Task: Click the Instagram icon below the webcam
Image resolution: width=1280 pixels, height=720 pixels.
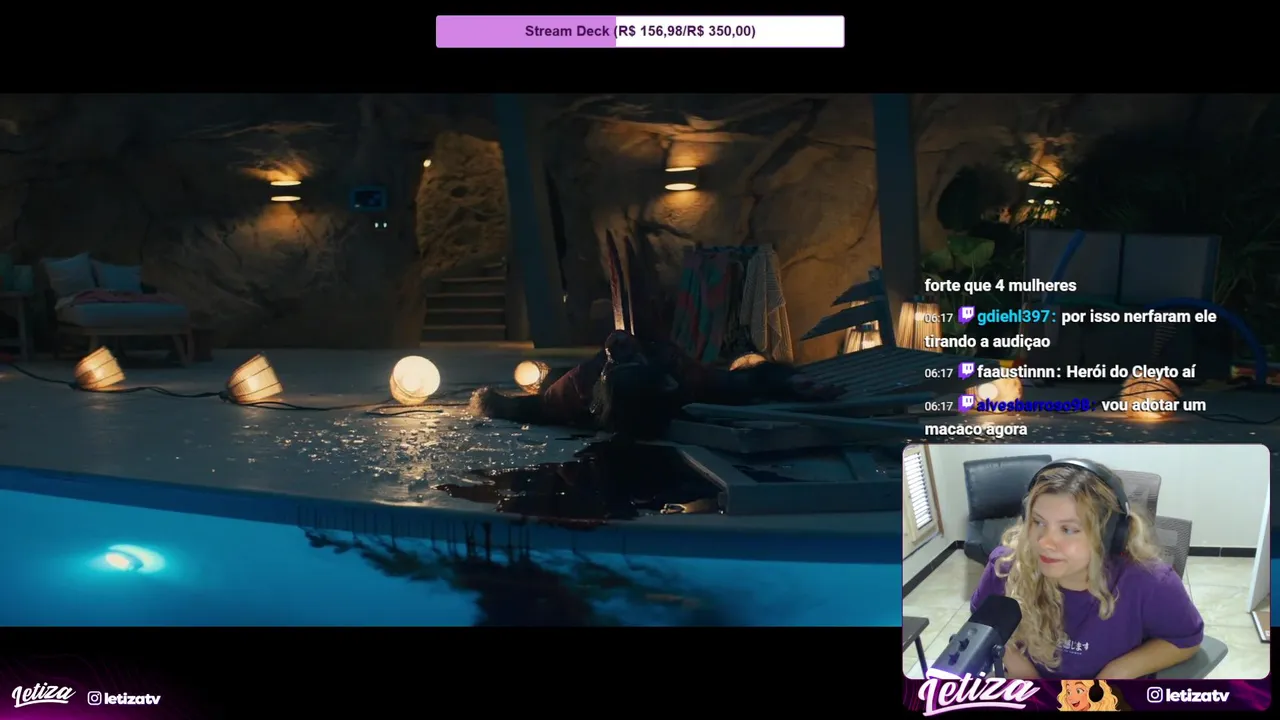Action: tap(1155, 695)
